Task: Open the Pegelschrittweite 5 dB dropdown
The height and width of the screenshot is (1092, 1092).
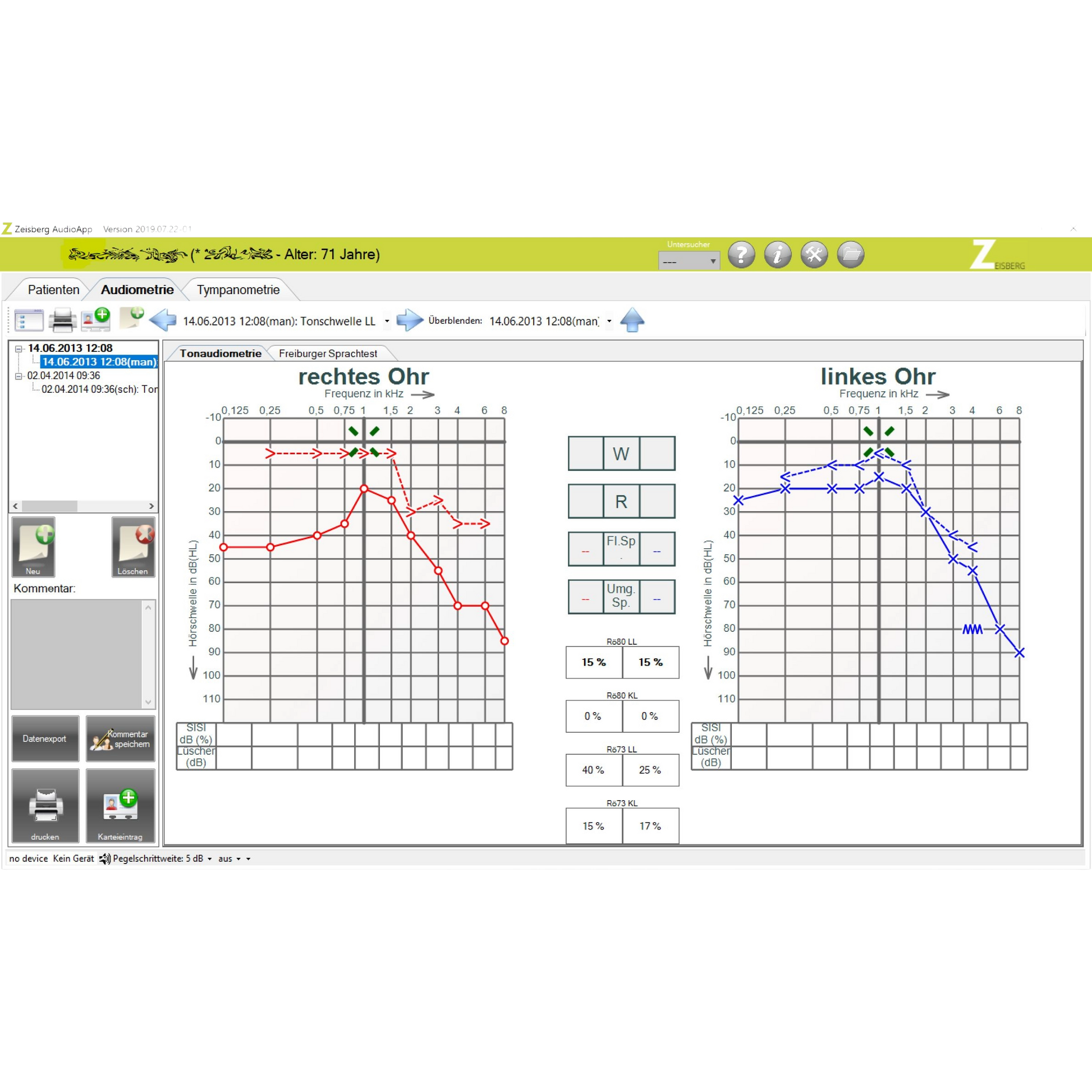Action: pos(210,859)
